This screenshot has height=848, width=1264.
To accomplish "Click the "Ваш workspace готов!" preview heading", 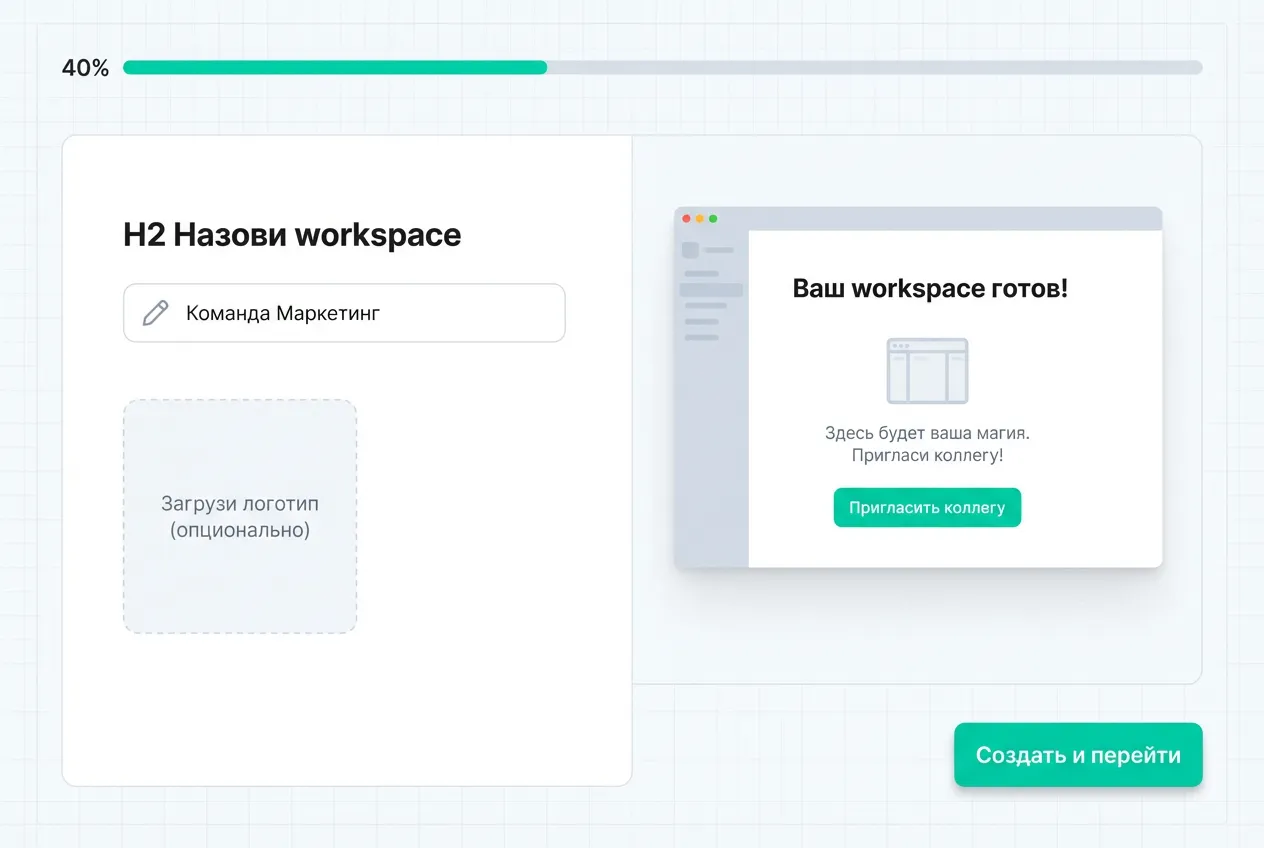I will click(x=930, y=289).
